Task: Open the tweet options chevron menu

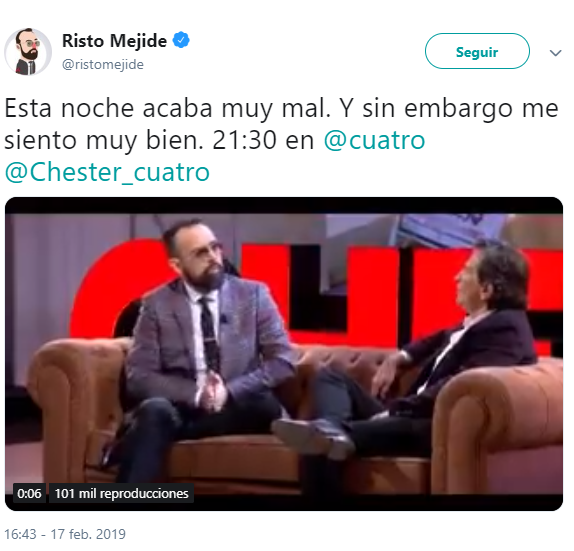Action: pyautogui.click(x=555, y=53)
